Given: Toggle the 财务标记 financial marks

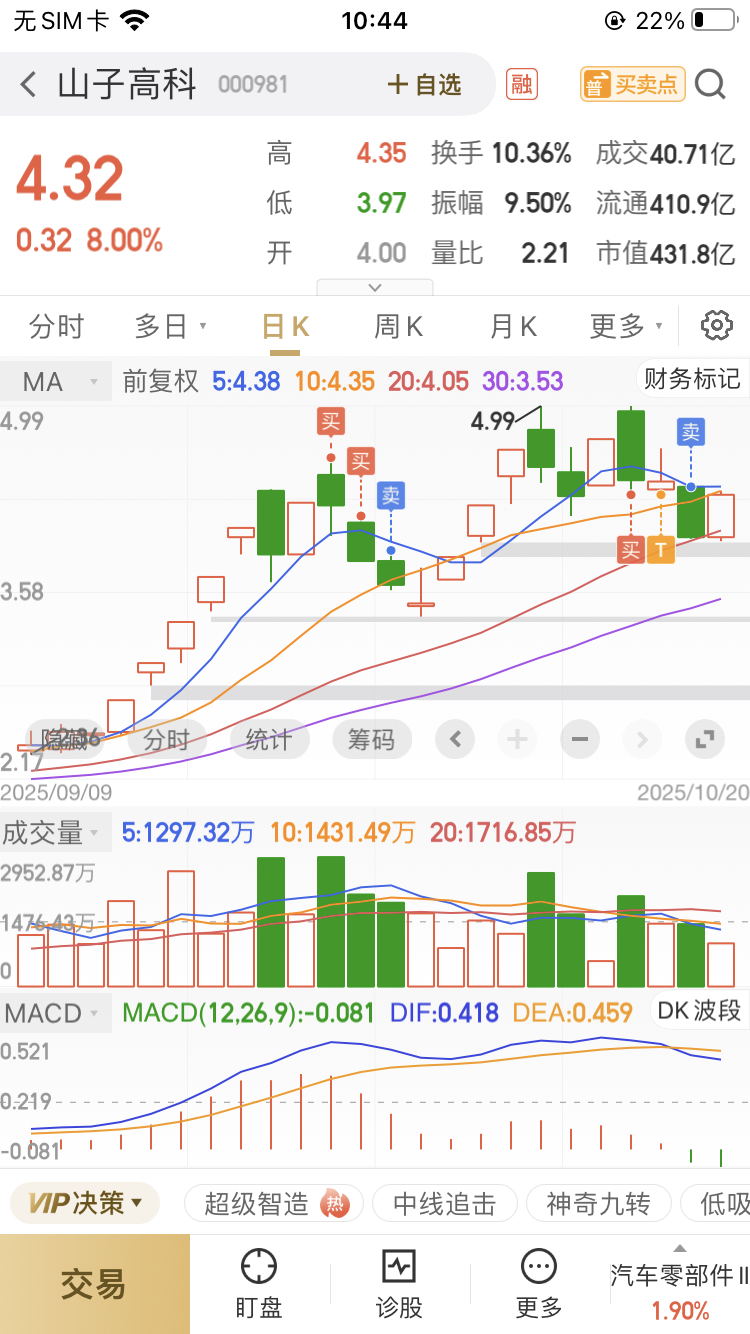Looking at the screenshot, I should tap(692, 379).
